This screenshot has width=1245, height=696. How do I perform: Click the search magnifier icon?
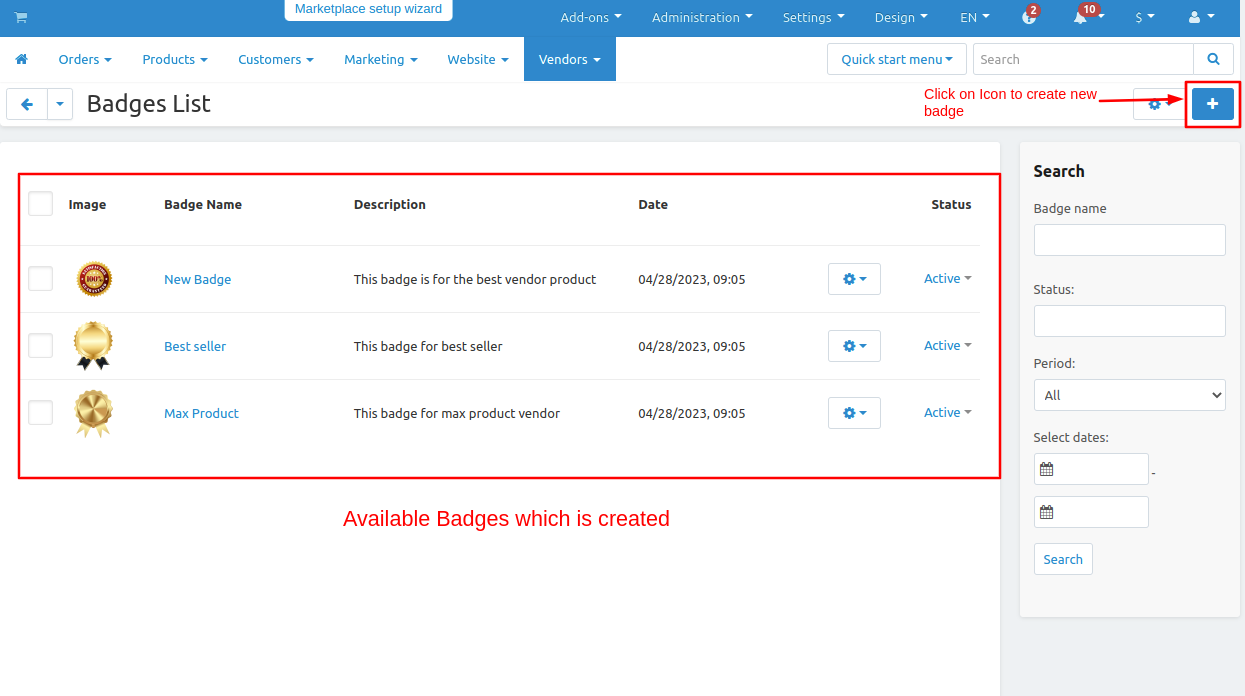tap(1213, 59)
